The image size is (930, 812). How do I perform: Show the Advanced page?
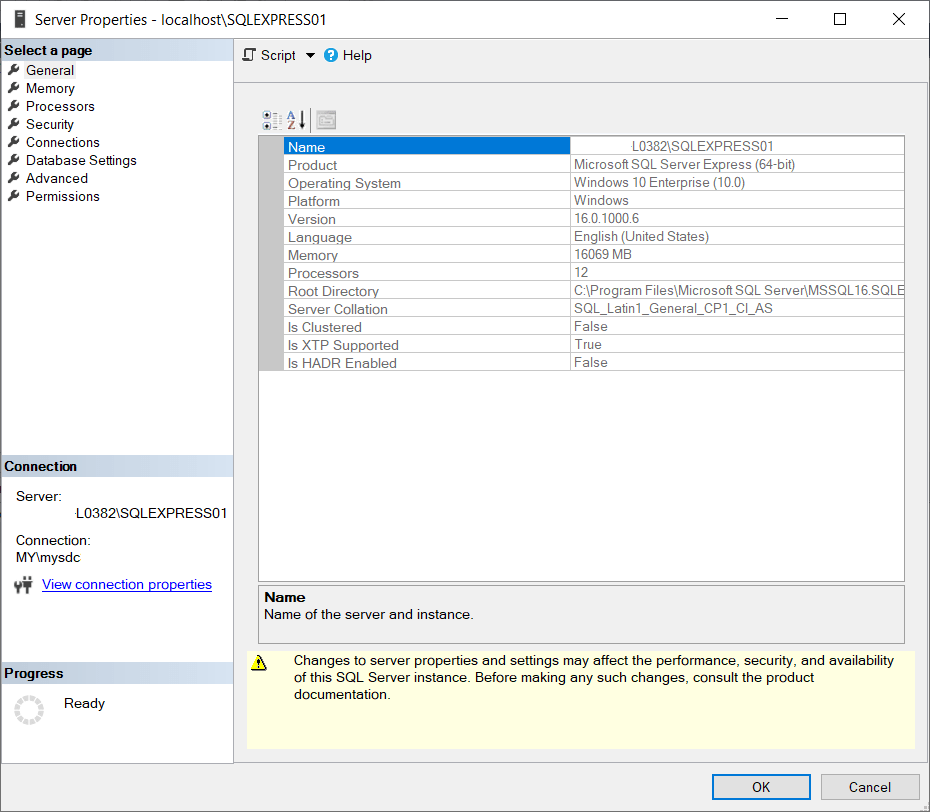pos(57,178)
